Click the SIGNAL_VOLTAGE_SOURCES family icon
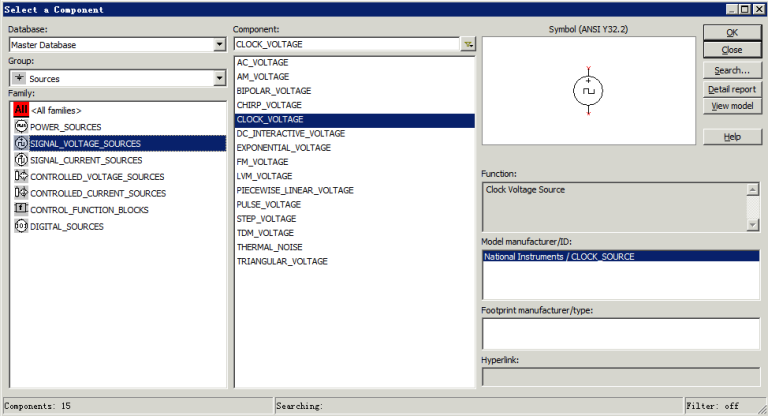 (20, 143)
